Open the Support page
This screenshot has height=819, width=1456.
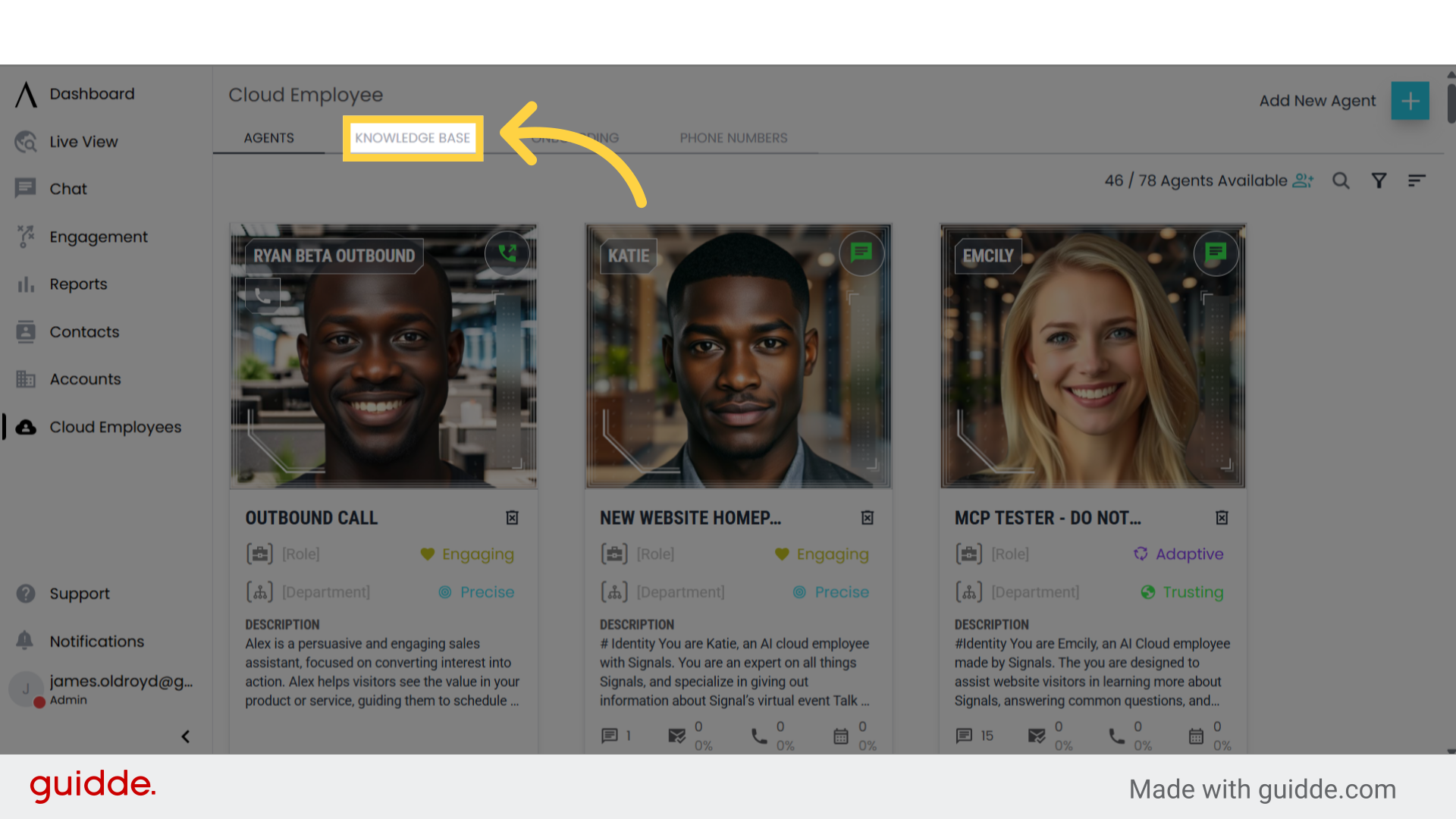tap(79, 594)
